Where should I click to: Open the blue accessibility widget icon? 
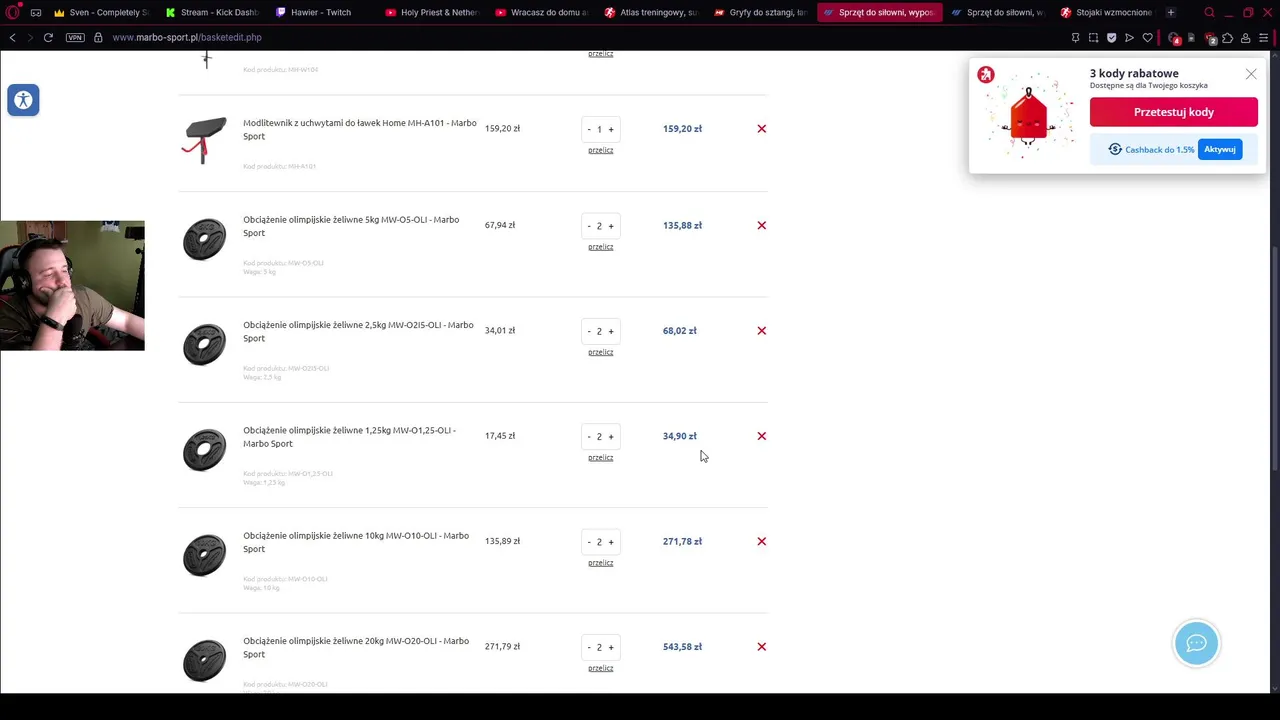click(23, 100)
